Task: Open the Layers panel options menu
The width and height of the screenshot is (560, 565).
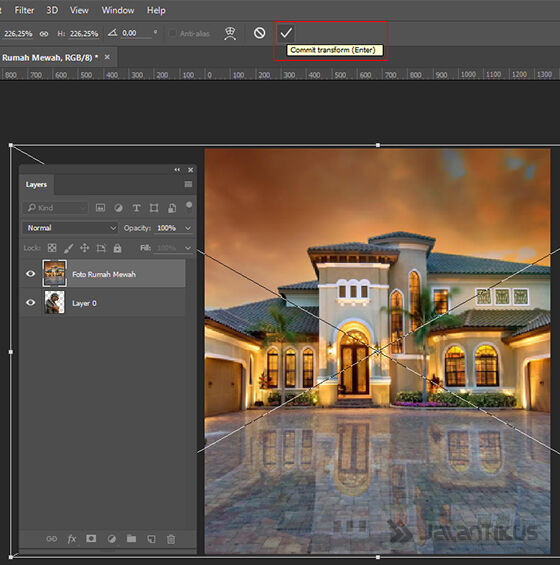Action: pyautogui.click(x=188, y=184)
